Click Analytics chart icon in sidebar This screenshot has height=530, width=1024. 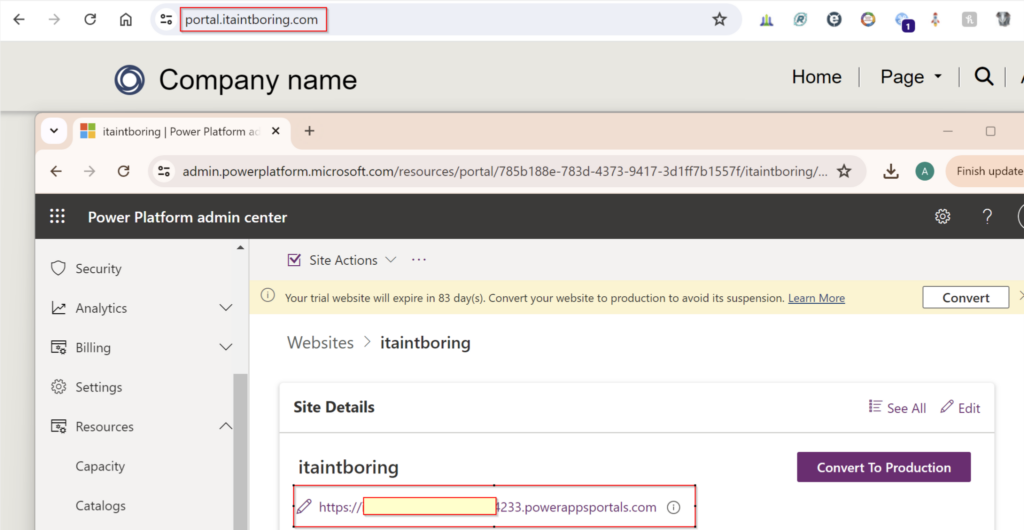coord(58,308)
